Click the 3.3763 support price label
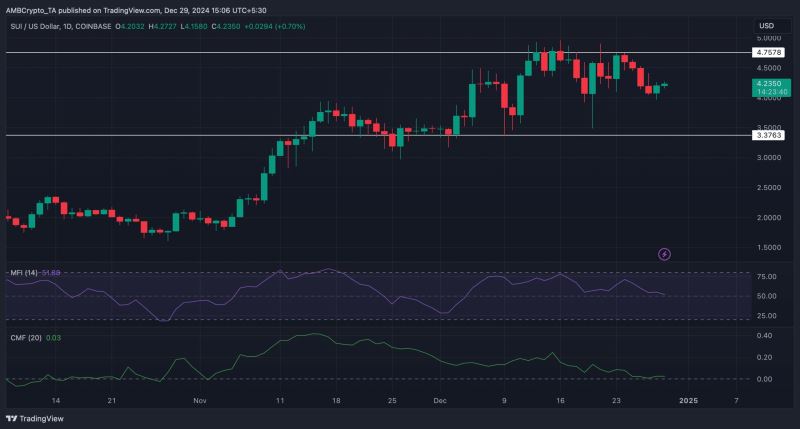The width and height of the screenshot is (800, 429). [765, 135]
